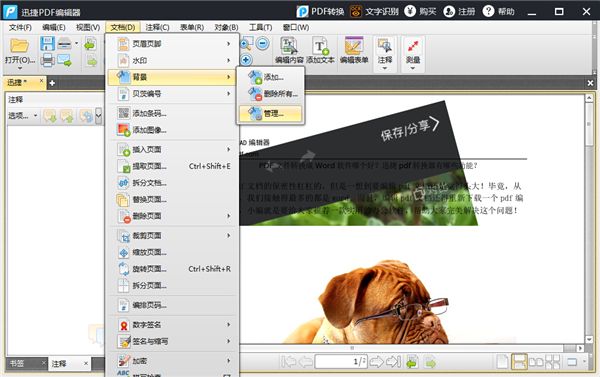The width and height of the screenshot is (600, 377).
Task: Open the 插入页面 submenu
Action: pyautogui.click(x=172, y=149)
